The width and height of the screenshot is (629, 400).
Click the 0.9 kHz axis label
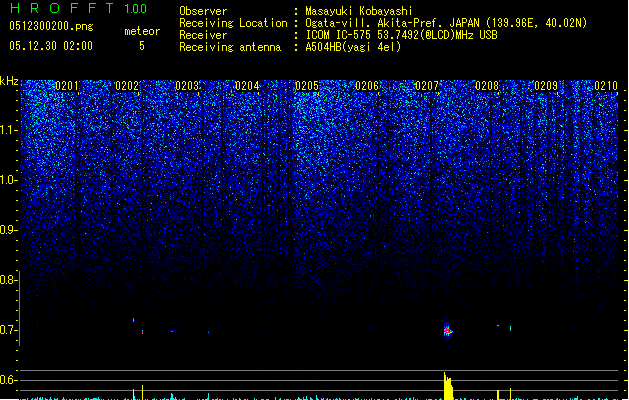point(8,230)
